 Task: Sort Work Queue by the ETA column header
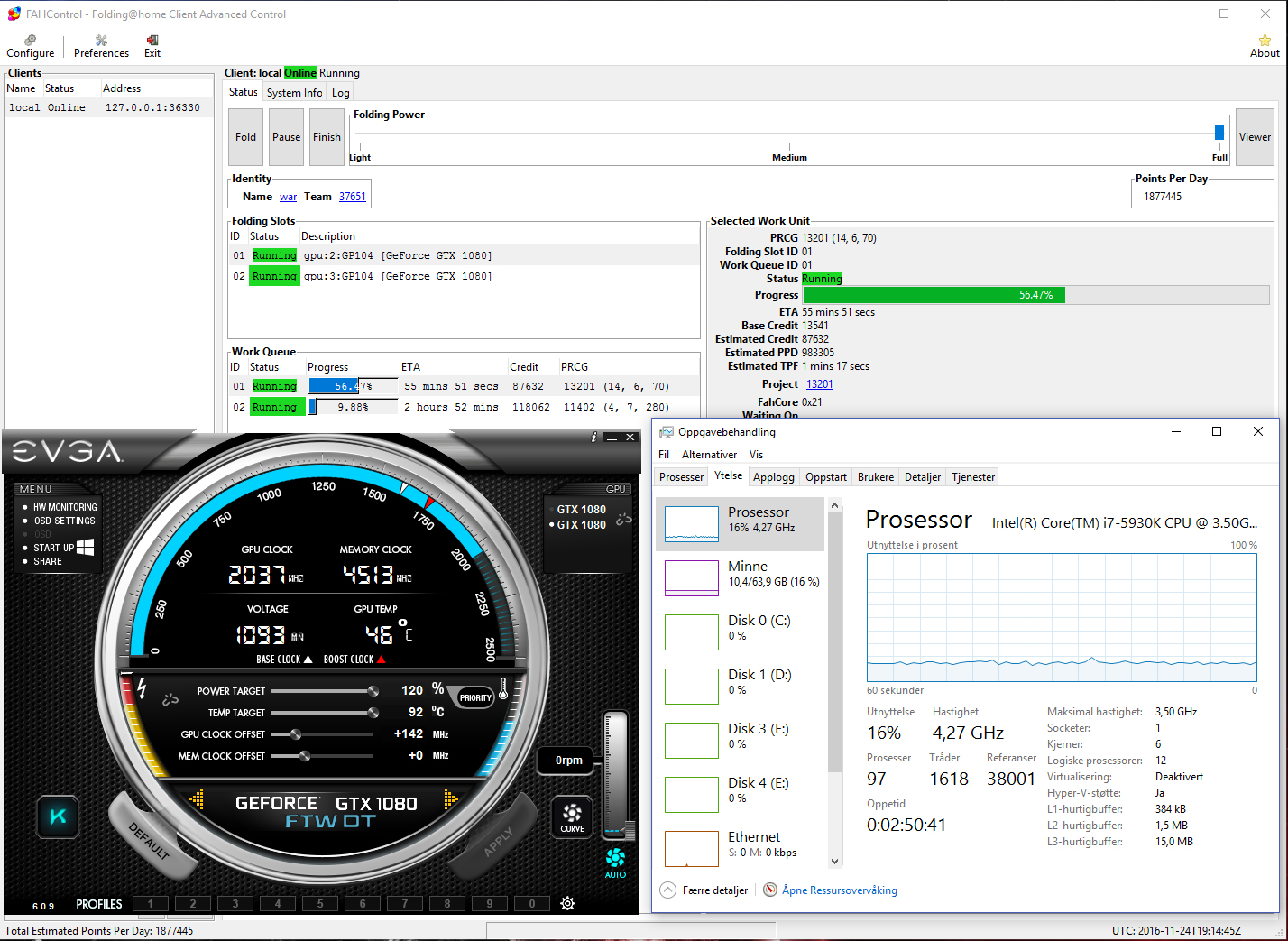pyautogui.click(x=410, y=367)
